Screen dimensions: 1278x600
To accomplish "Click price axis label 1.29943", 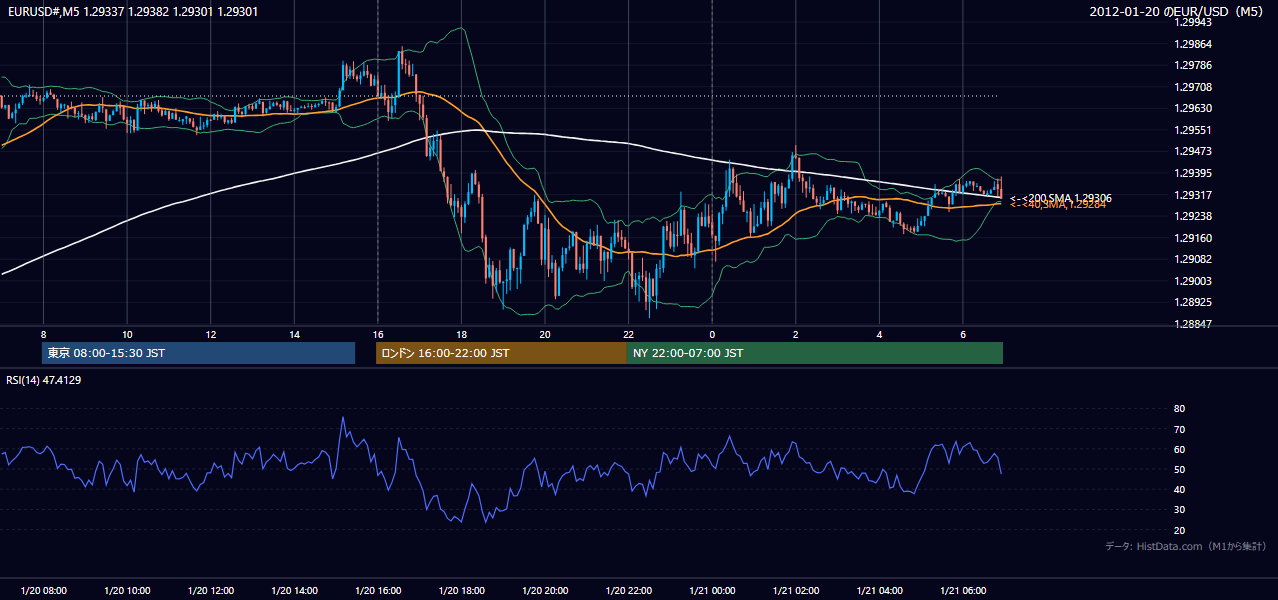I will 1194,22.
